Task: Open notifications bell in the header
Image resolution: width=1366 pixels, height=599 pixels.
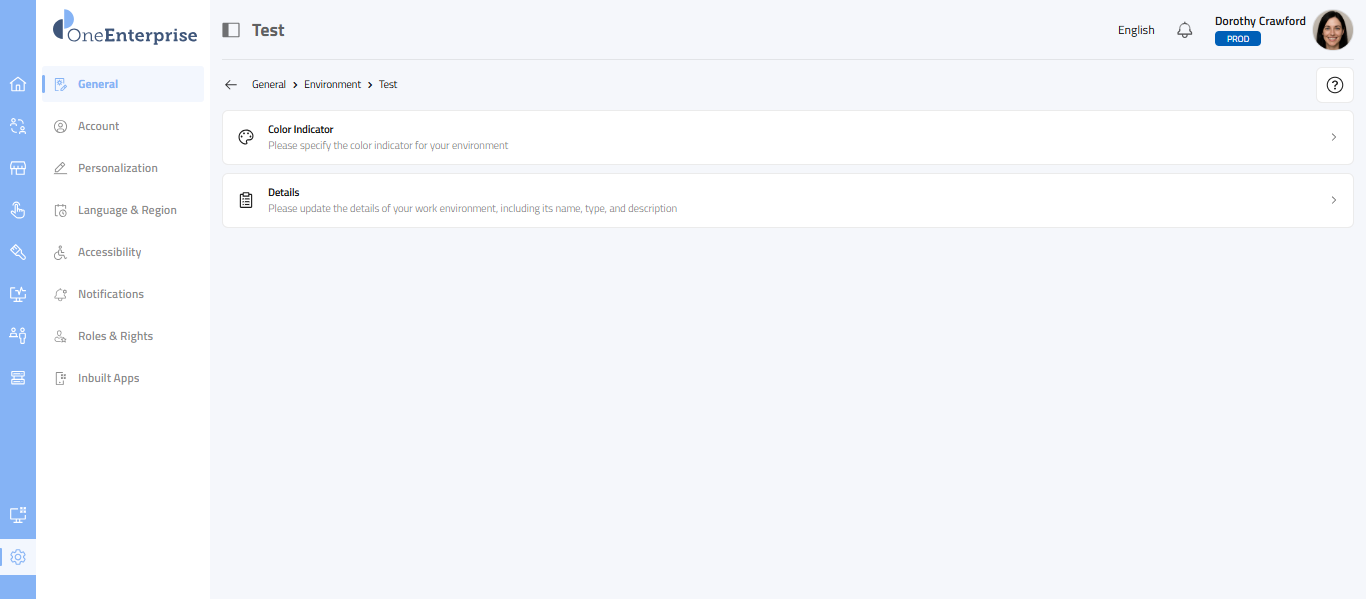Action: pyautogui.click(x=1184, y=30)
